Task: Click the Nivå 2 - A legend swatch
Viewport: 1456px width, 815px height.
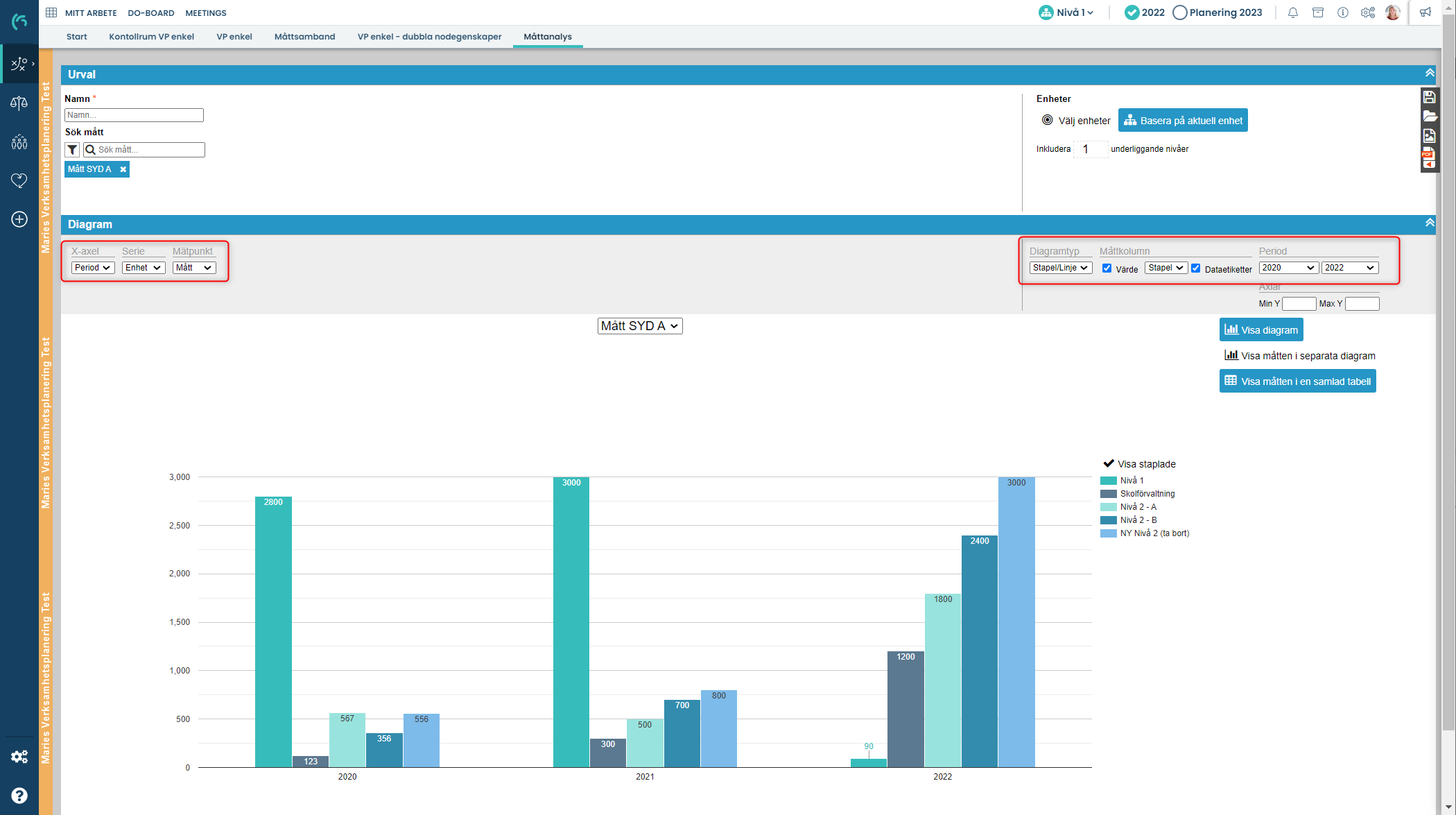Action: pyautogui.click(x=1109, y=507)
